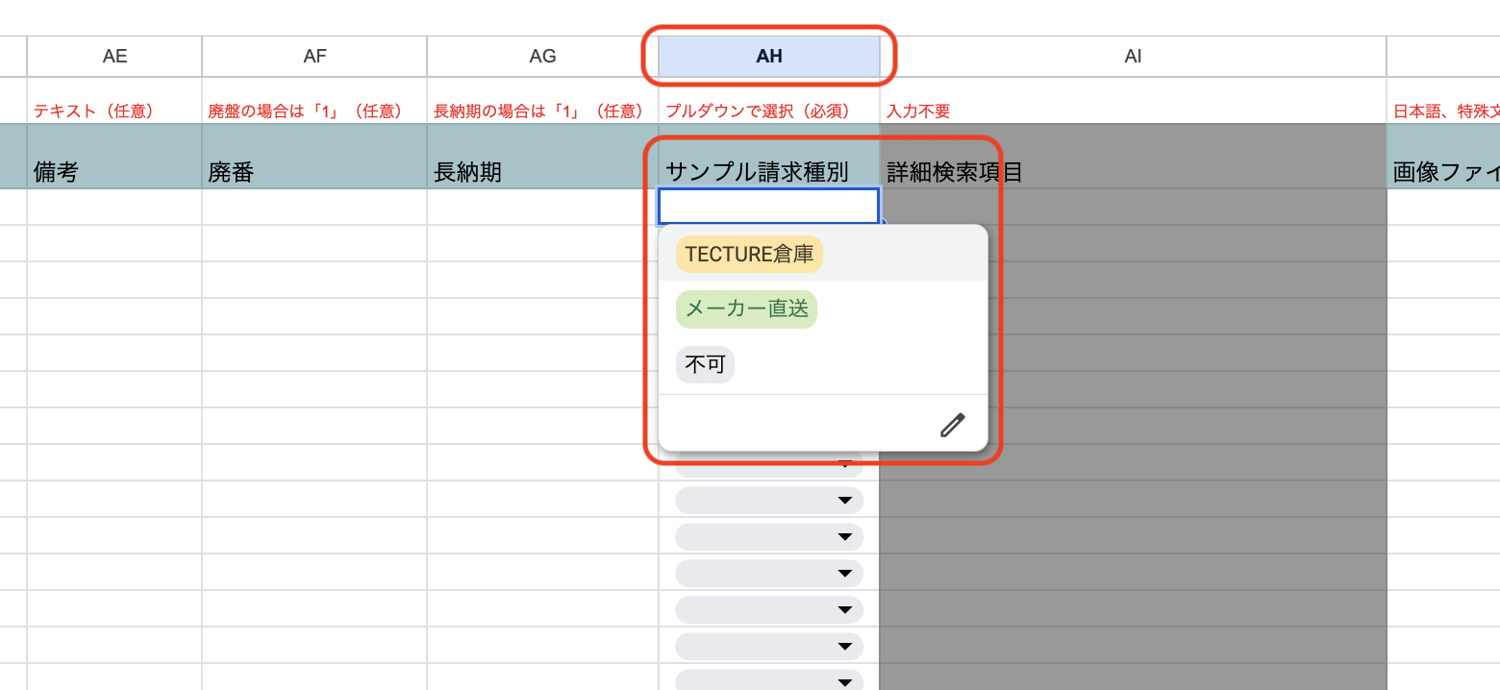Click the note プルダウンで選択（必須）
Image resolution: width=1500 pixels, height=690 pixels.
[758, 111]
